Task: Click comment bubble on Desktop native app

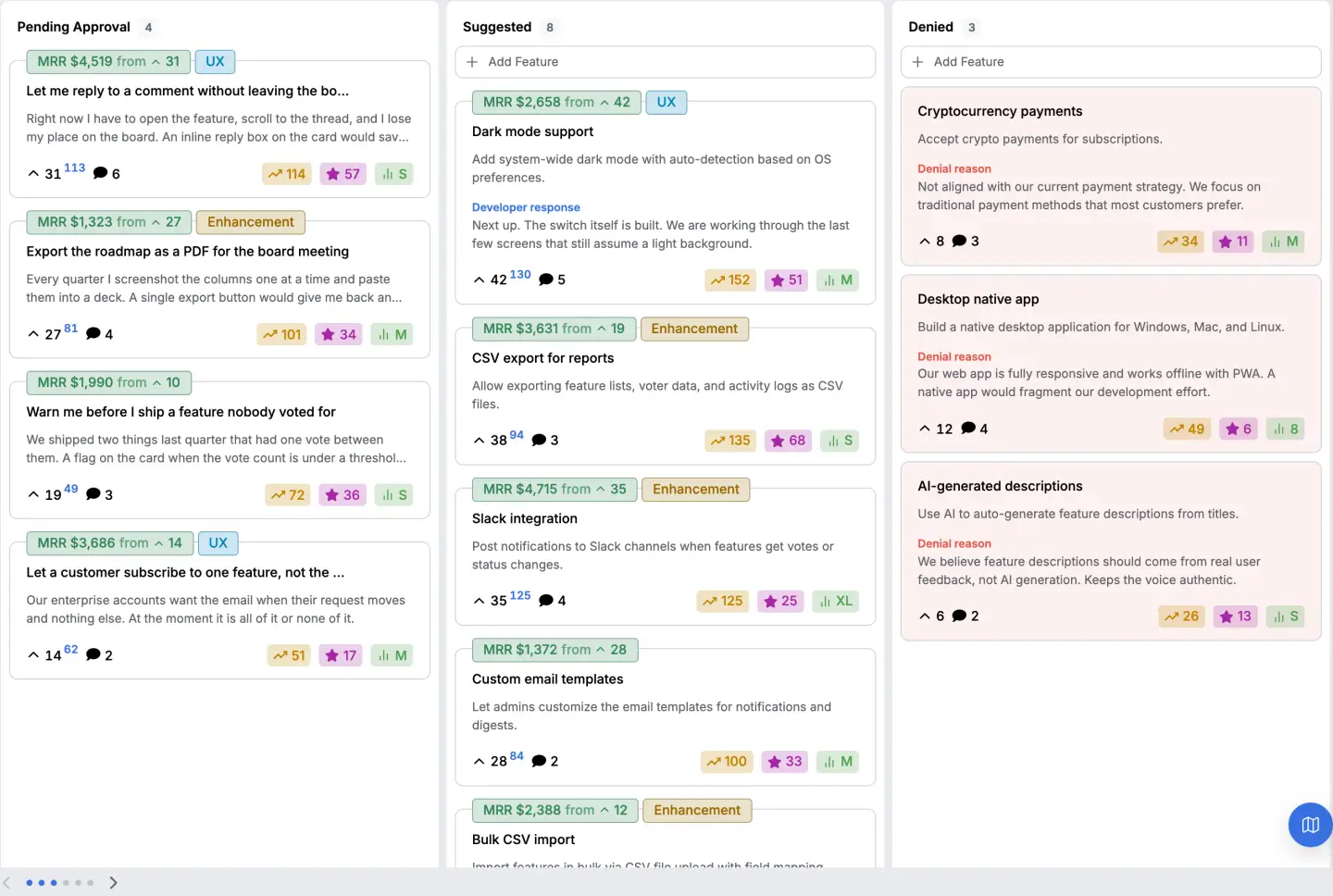Action: pos(968,428)
